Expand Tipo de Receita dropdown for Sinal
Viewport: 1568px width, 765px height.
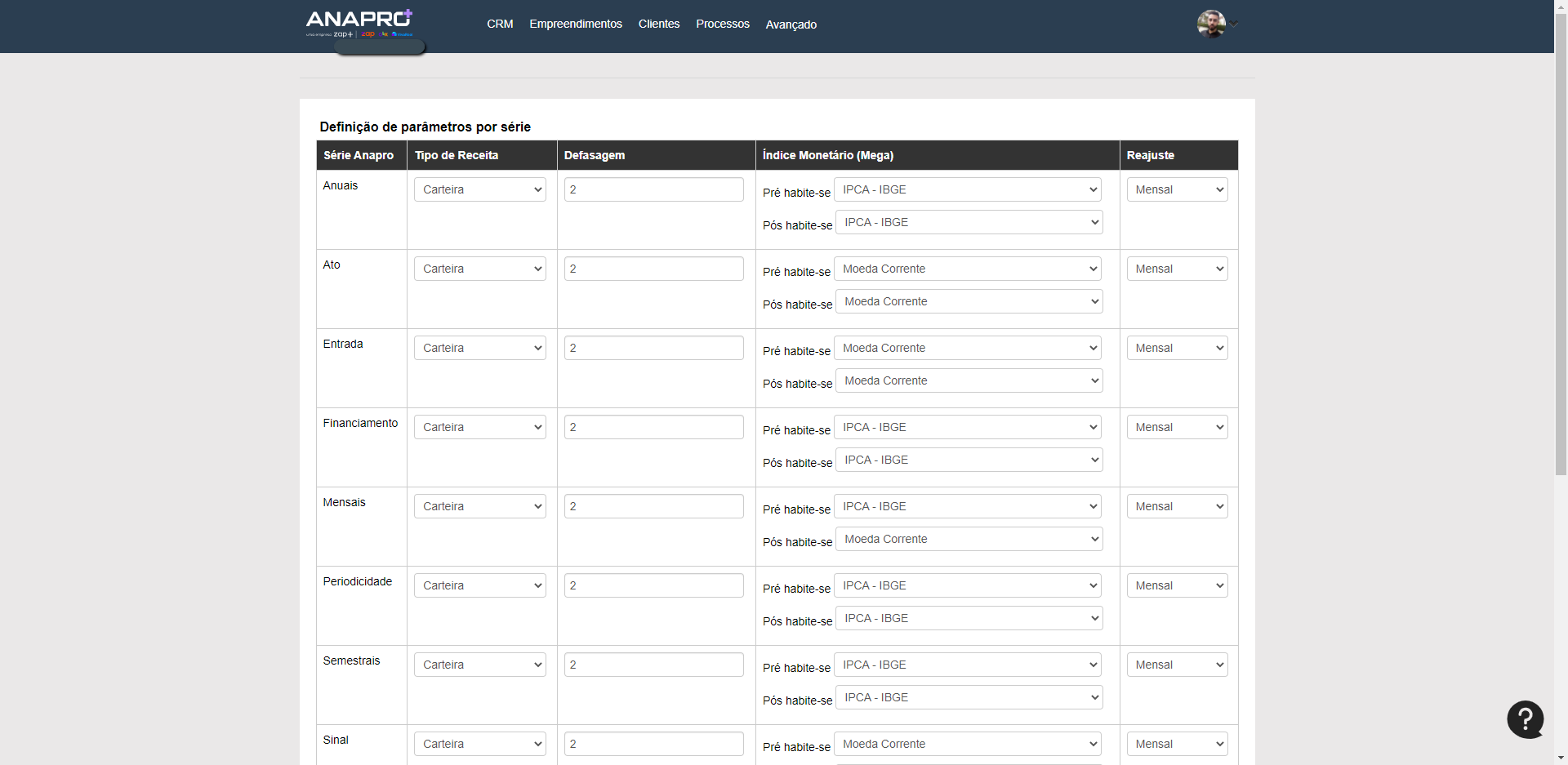click(479, 744)
